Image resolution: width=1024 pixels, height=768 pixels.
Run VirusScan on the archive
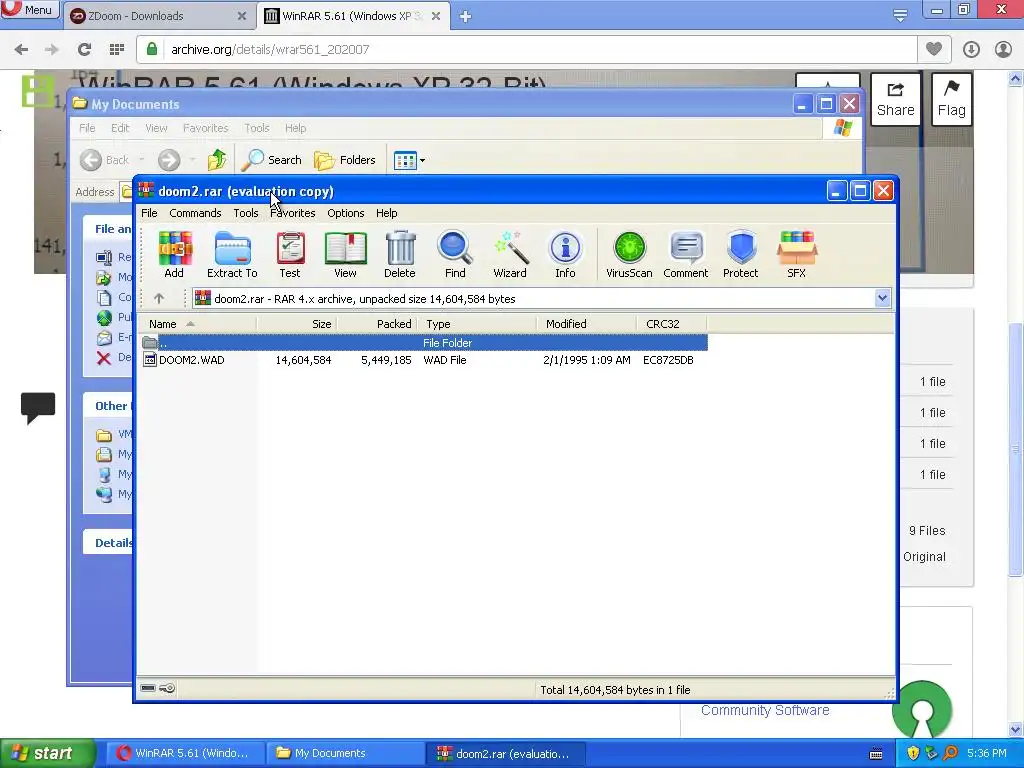(x=629, y=255)
